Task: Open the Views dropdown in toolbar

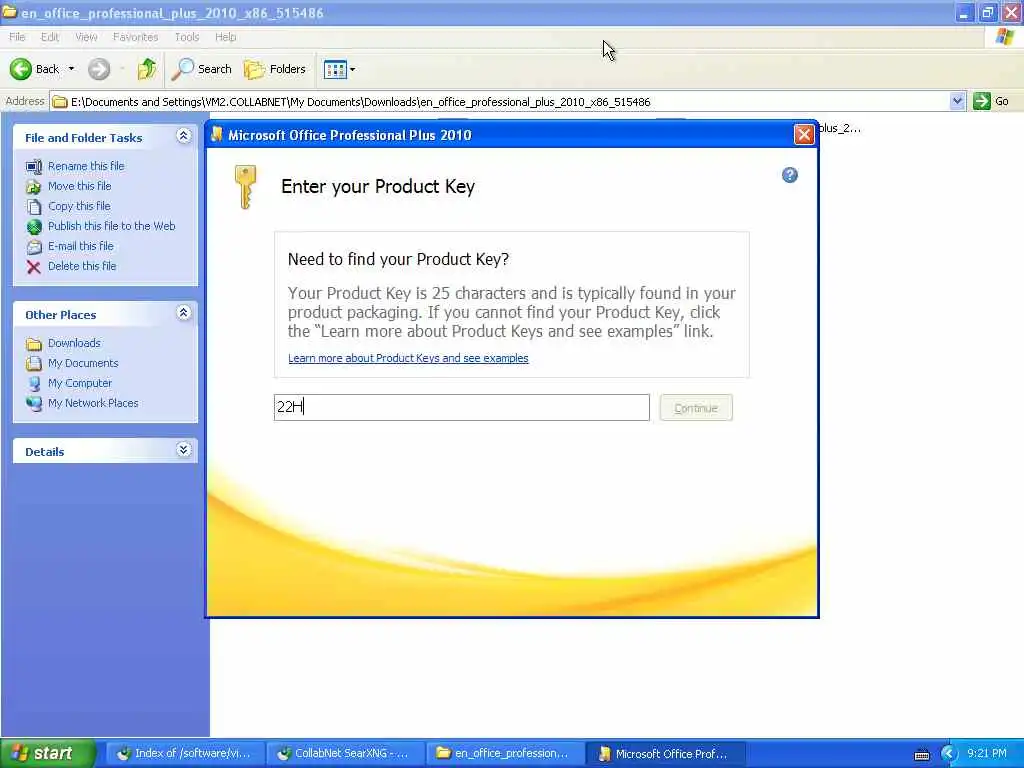Action: pyautogui.click(x=340, y=69)
